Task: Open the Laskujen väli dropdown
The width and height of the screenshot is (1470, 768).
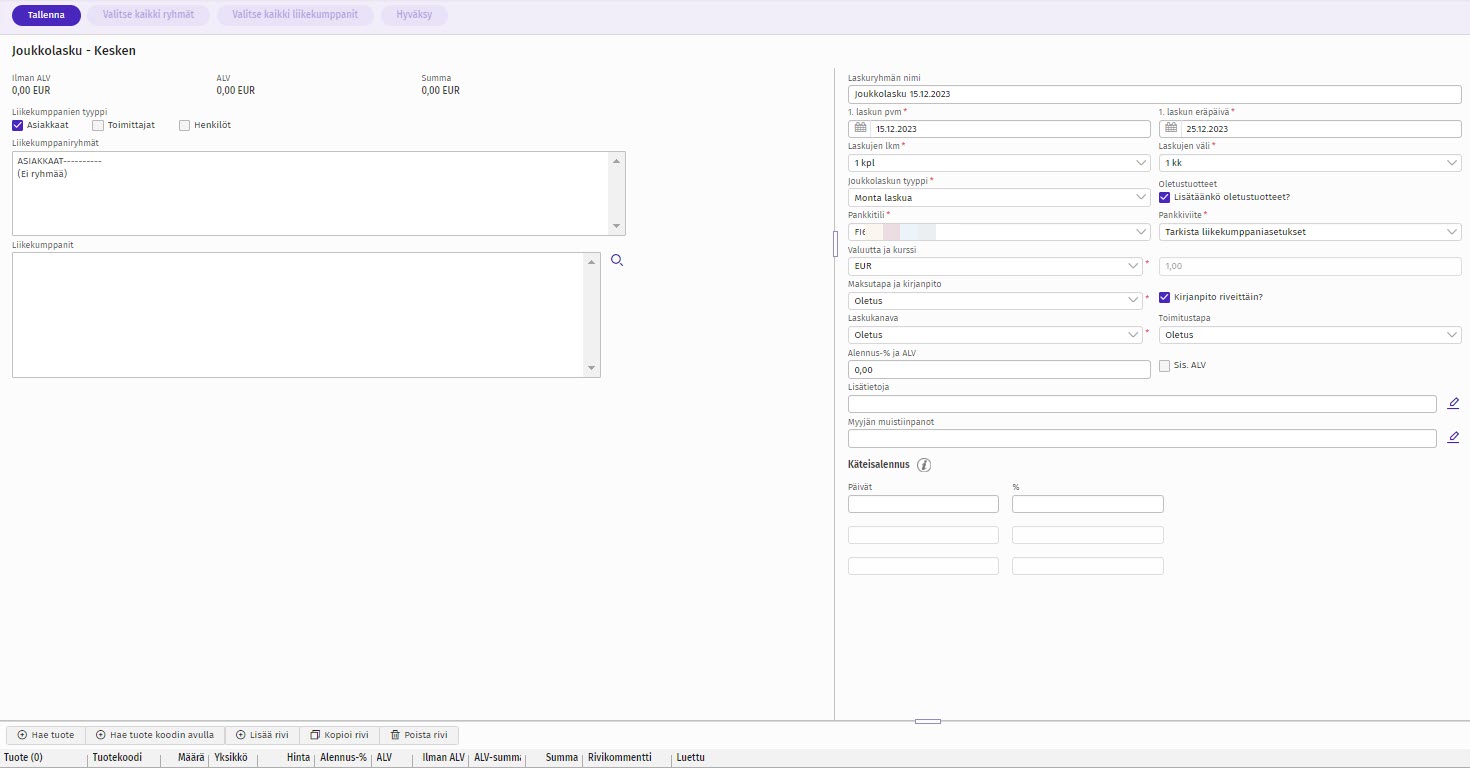Action: (x=1309, y=163)
